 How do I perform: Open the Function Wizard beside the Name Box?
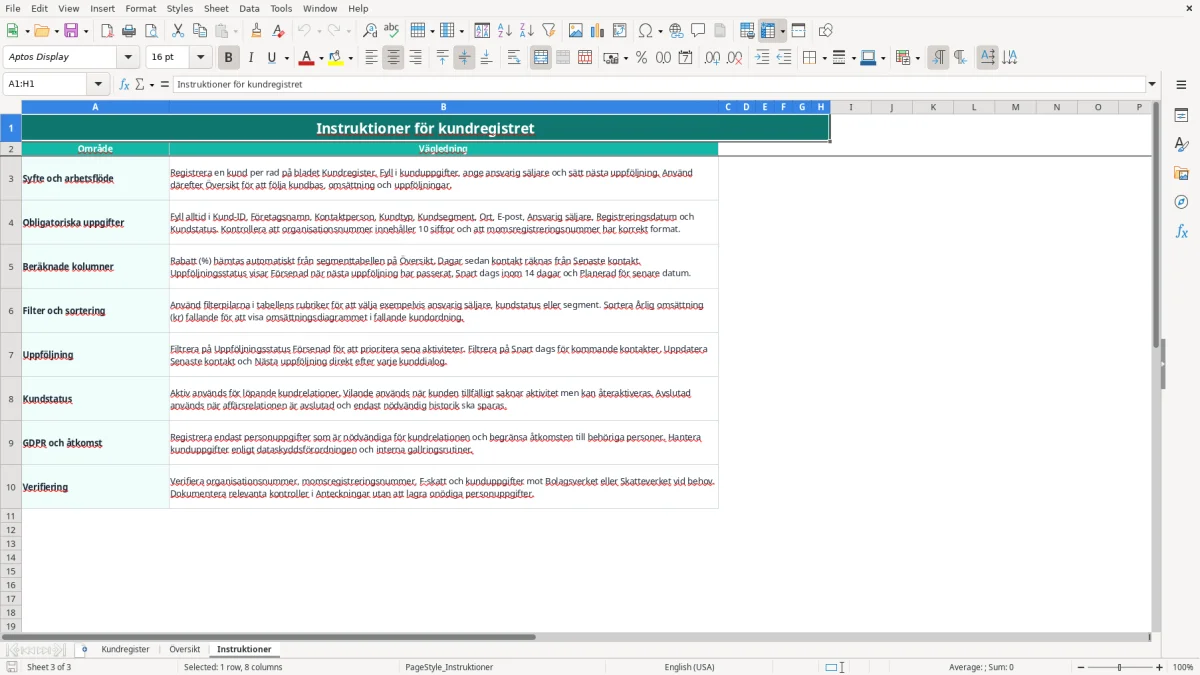tap(125, 85)
